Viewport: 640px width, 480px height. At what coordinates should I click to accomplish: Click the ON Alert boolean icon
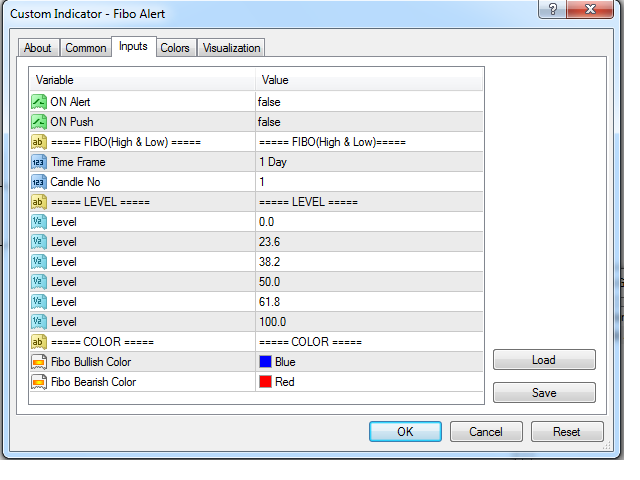(x=39, y=102)
